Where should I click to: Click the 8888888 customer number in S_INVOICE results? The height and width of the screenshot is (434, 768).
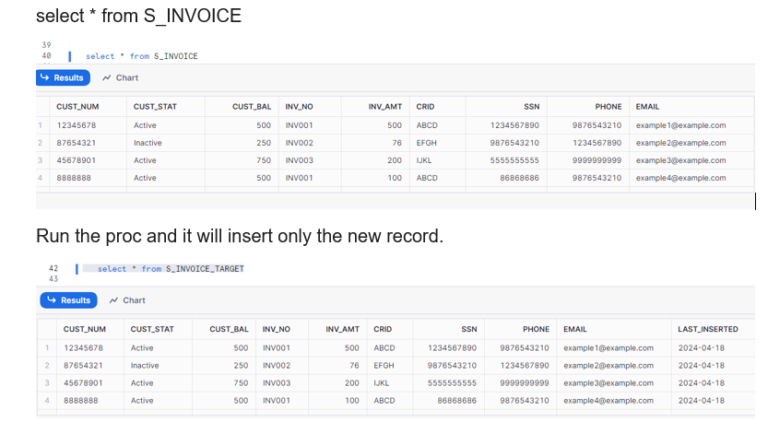pos(74,178)
